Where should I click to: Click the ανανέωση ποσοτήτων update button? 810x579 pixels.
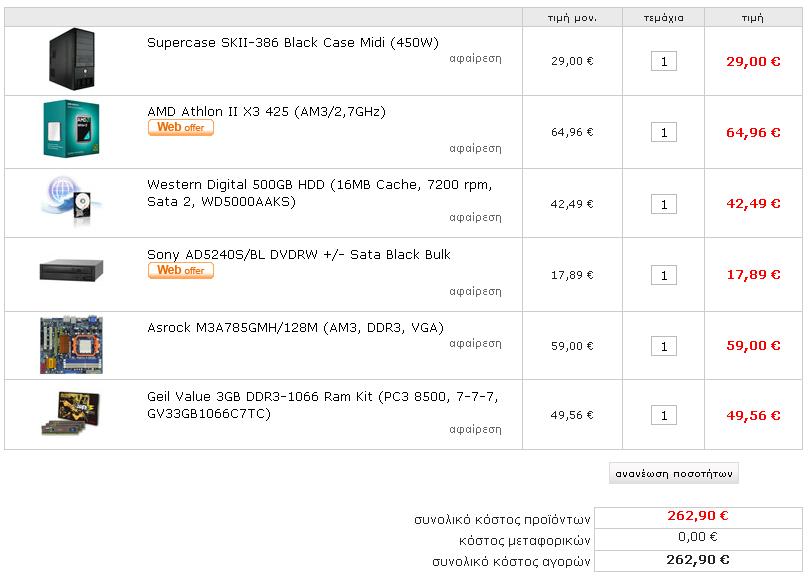point(674,473)
